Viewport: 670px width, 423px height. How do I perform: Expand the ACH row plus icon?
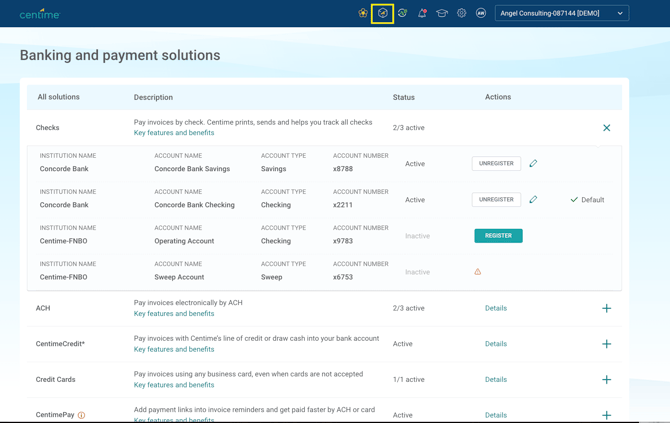click(x=606, y=308)
